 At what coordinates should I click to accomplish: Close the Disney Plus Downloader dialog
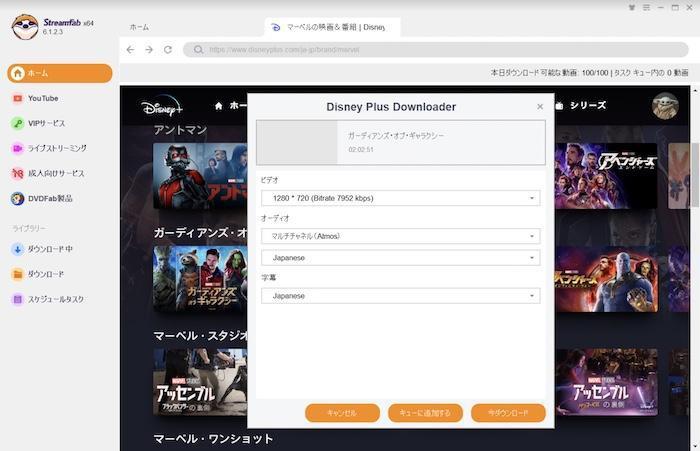click(540, 106)
